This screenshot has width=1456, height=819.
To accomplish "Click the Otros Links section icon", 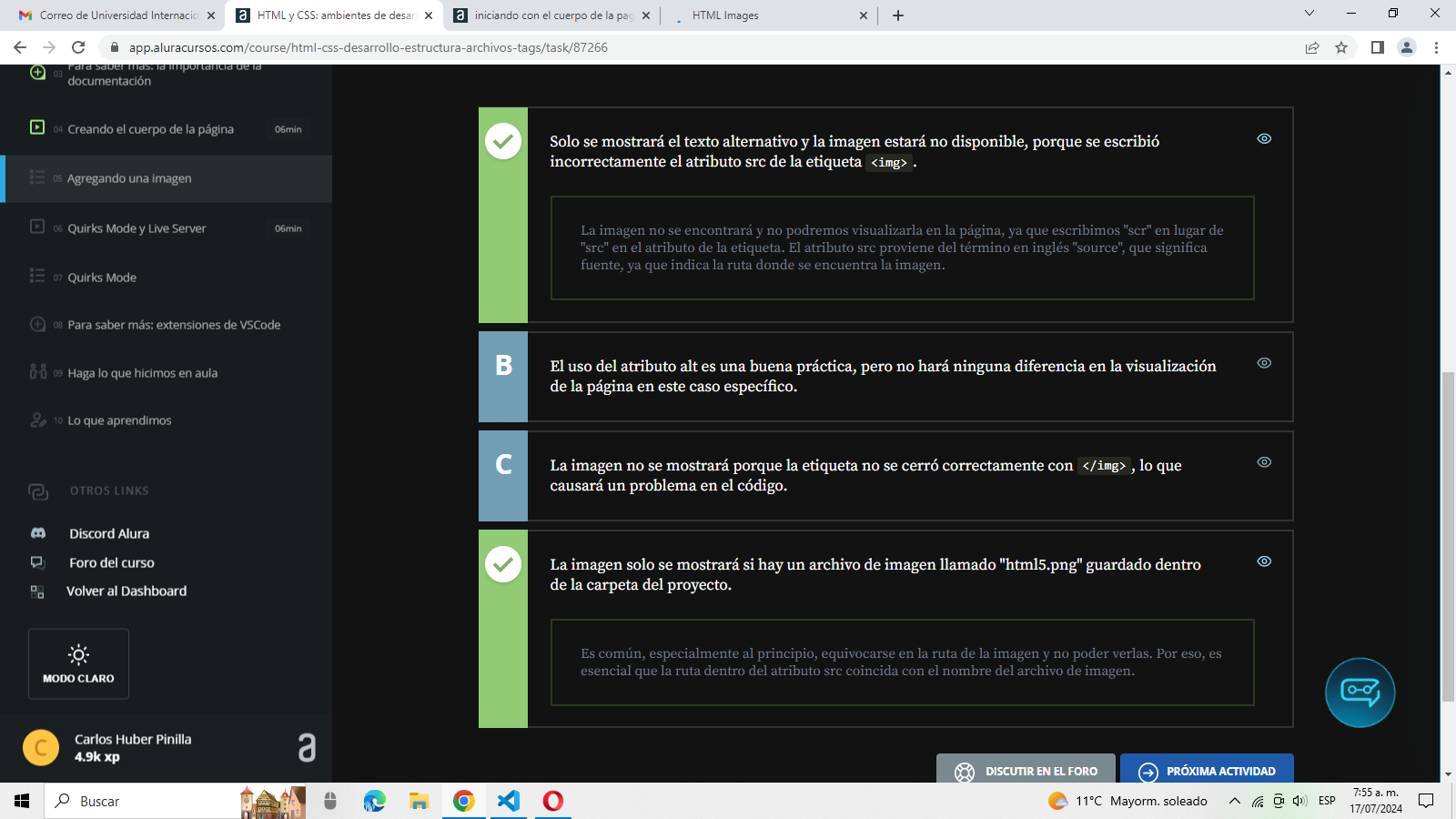I will tap(38, 491).
